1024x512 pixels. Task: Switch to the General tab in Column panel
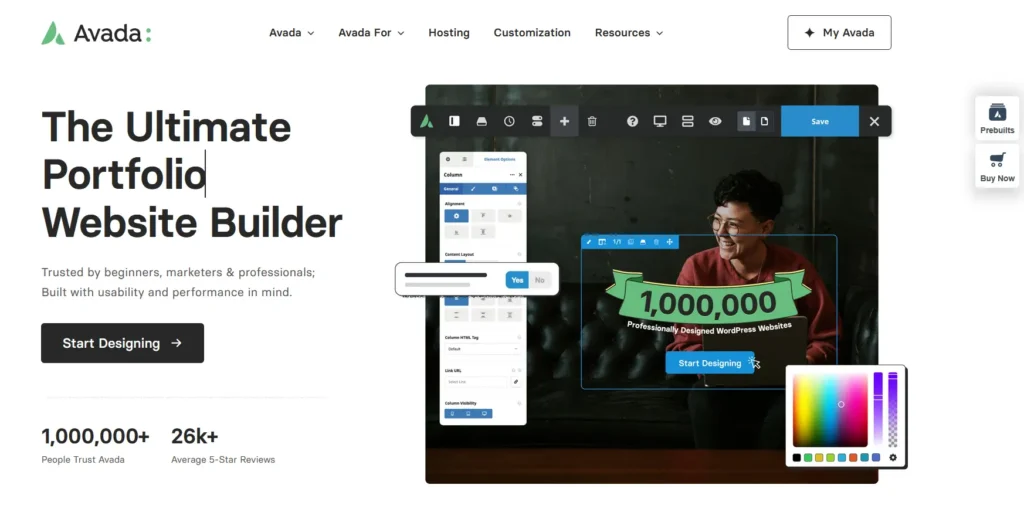(451, 189)
